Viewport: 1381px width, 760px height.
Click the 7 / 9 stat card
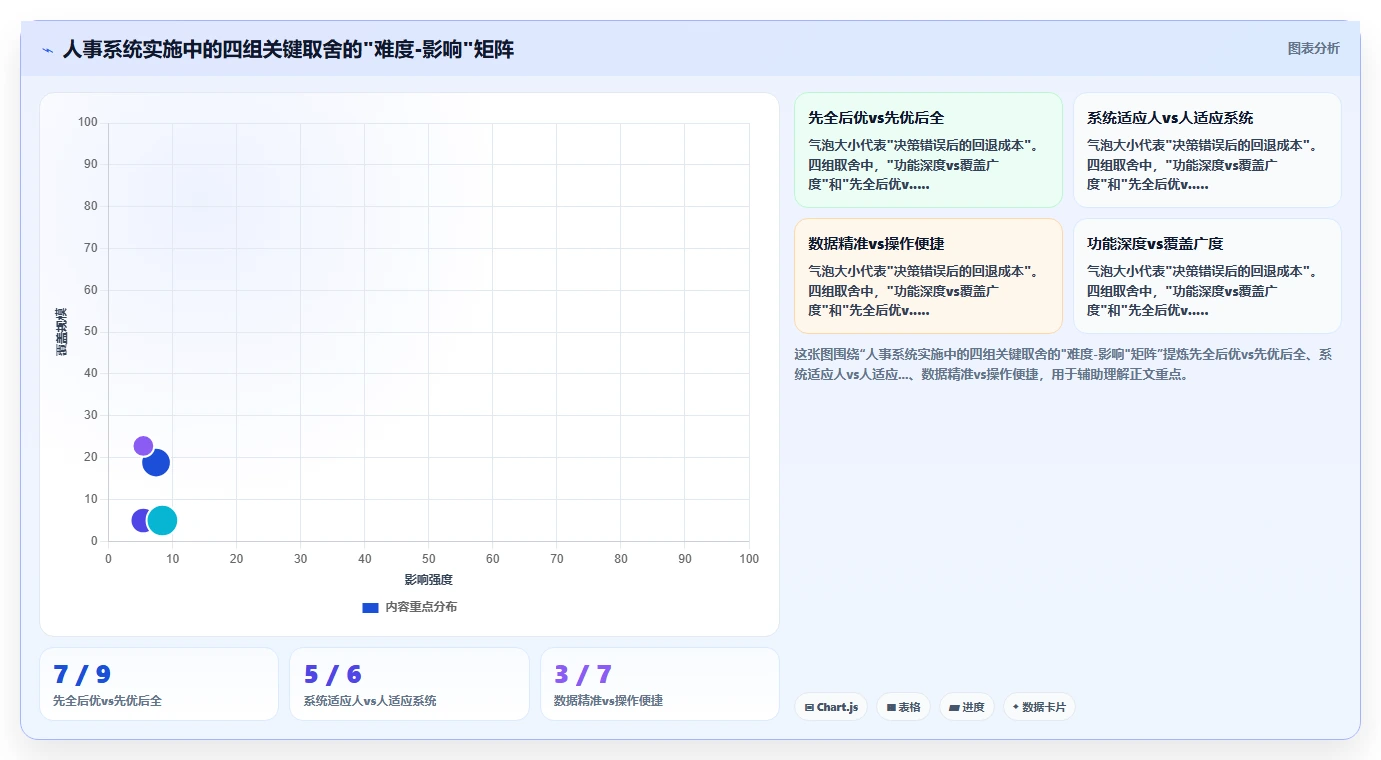tap(159, 684)
